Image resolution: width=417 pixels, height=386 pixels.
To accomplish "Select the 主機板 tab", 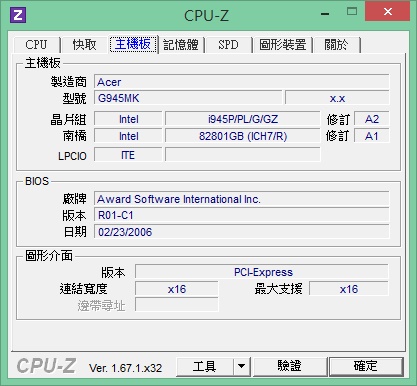I will [x=133, y=44].
